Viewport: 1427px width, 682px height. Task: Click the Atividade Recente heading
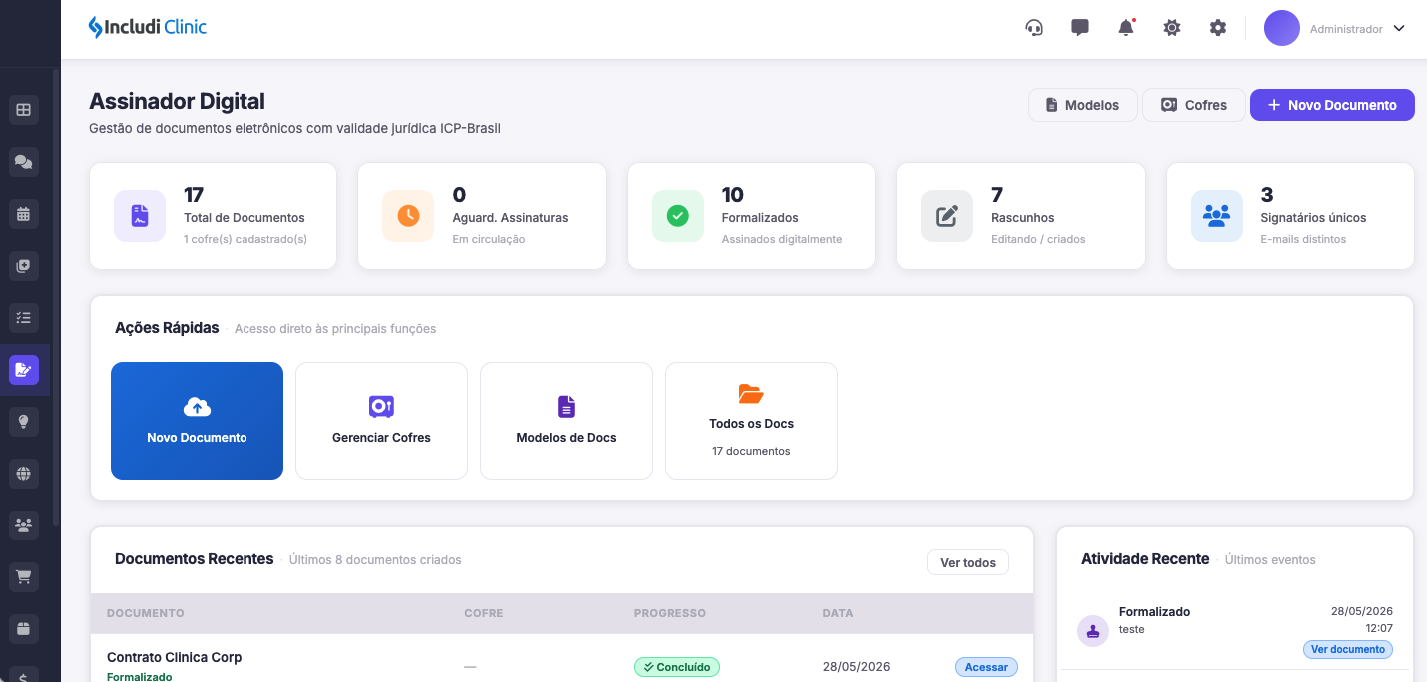pos(1145,559)
